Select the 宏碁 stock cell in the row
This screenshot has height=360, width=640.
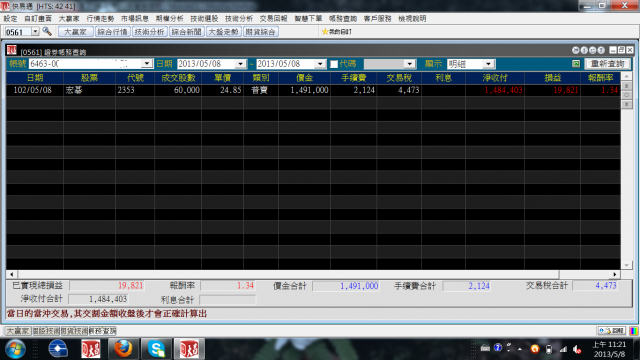[89, 90]
